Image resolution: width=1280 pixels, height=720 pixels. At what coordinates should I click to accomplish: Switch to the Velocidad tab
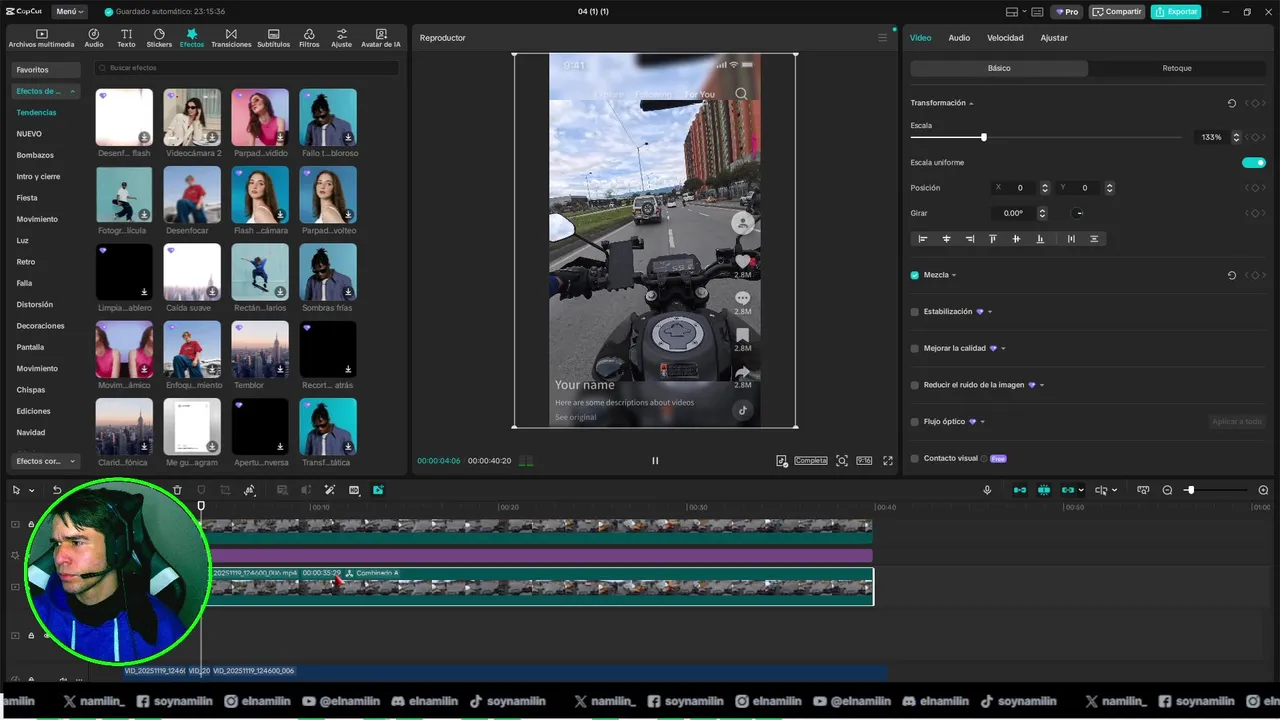click(1004, 38)
